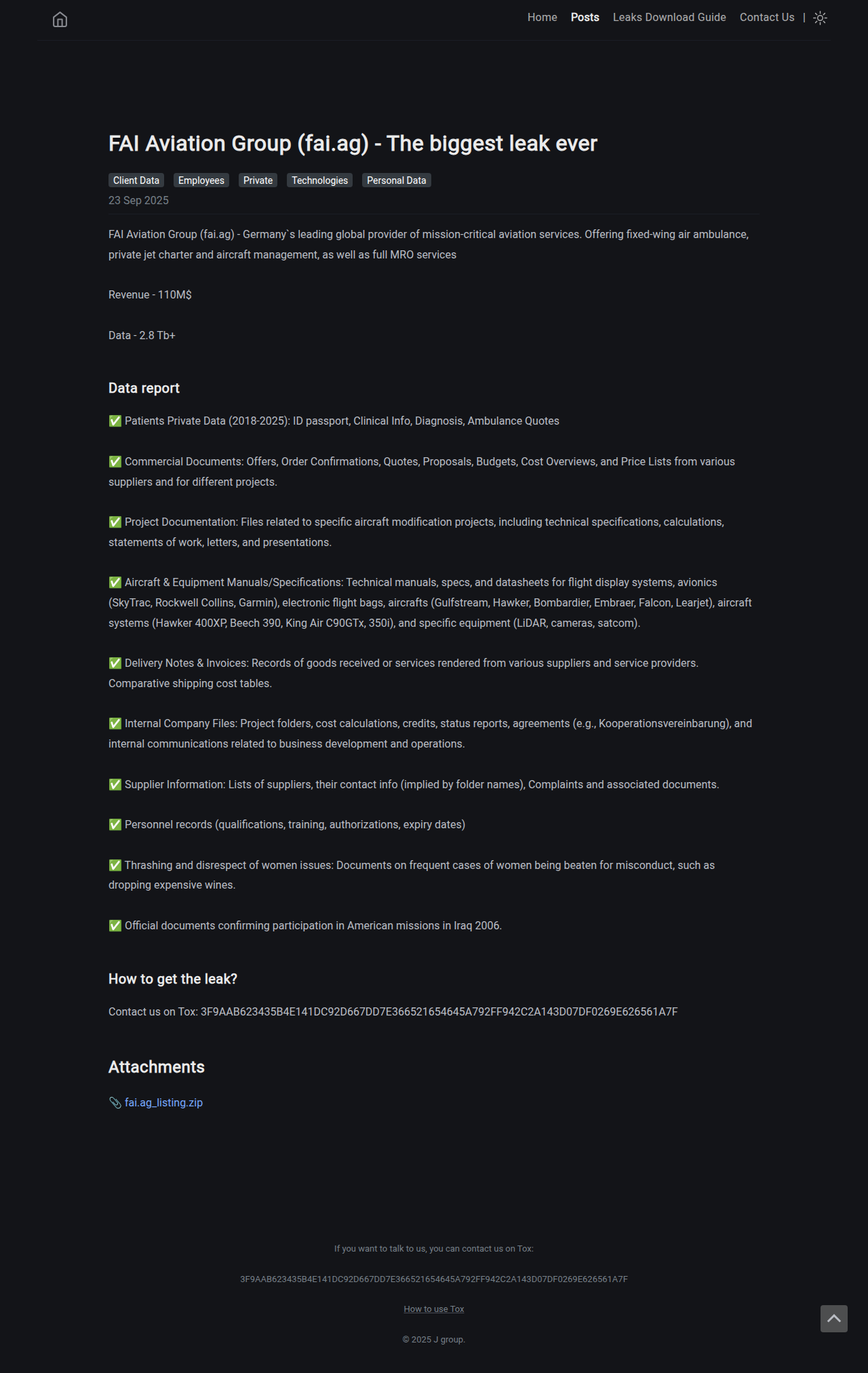This screenshot has width=868, height=1373.
Task: Click the house logo icon in header
Action: (x=60, y=20)
